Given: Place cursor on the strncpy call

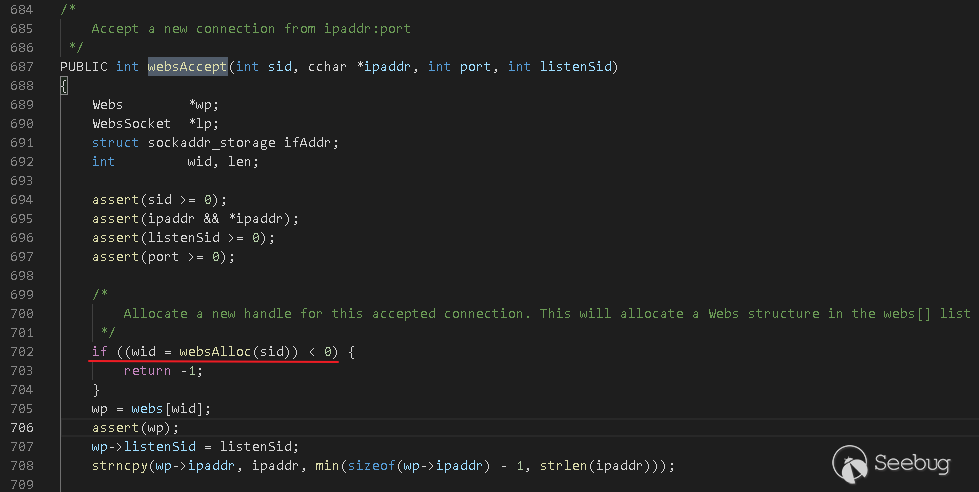Looking at the screenshot, I should pos(119,465).
